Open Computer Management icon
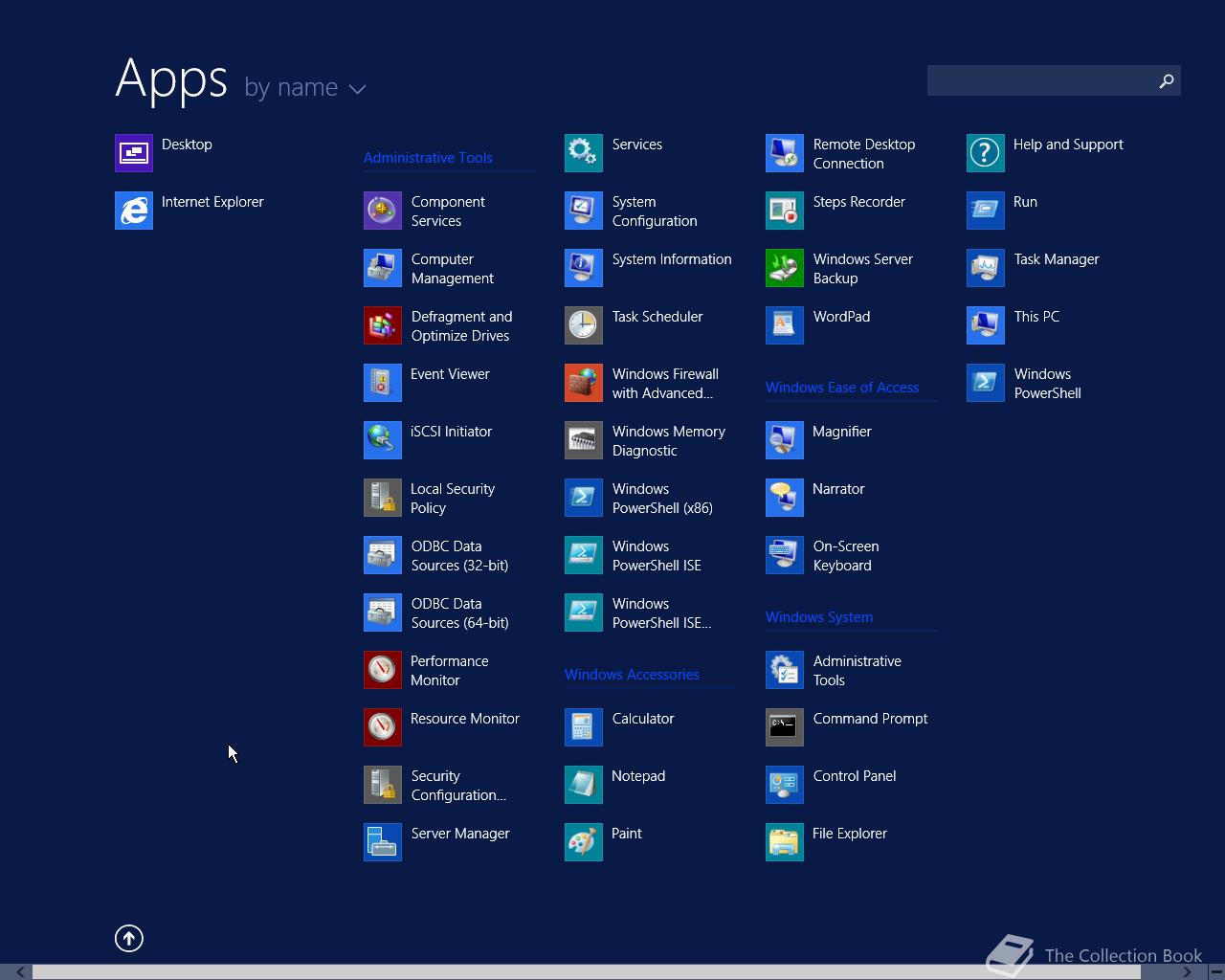Viewport: 1225px width, 980px height. pyautogui.click(x=383, y=268)
